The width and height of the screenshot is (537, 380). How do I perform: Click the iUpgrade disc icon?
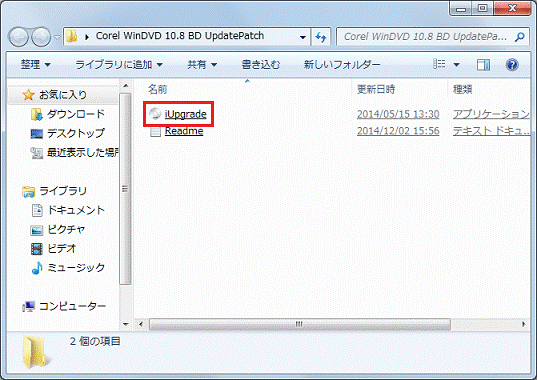(x=155, y=114)
